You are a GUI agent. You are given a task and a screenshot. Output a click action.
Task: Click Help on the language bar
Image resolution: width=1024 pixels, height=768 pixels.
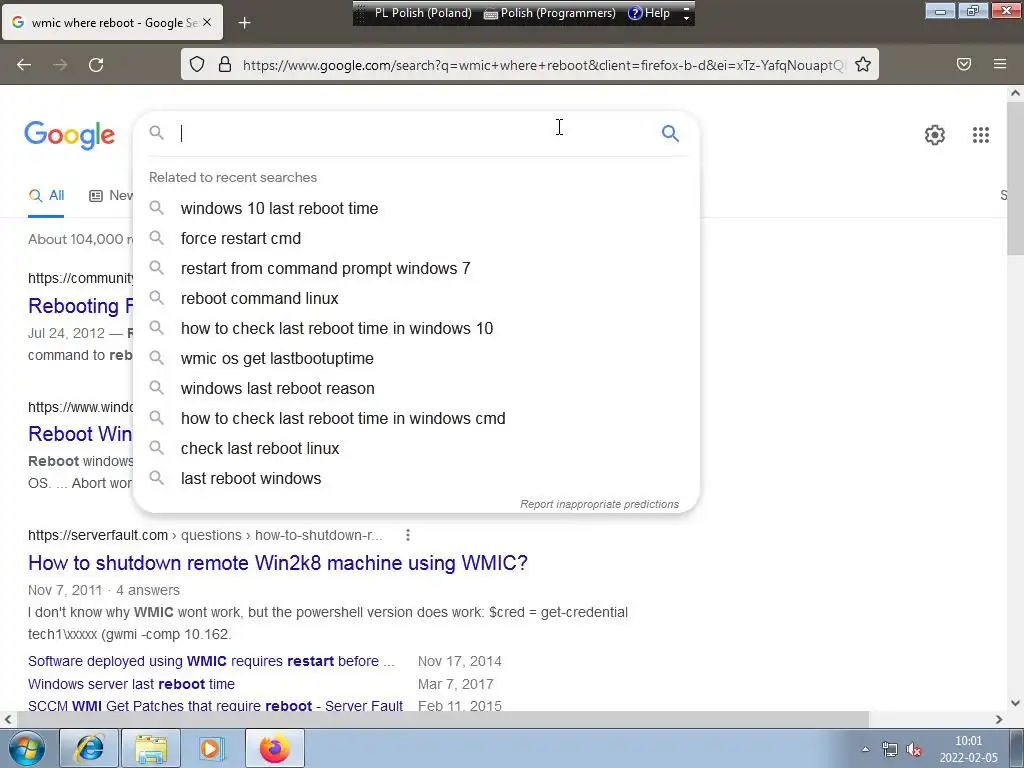[648, 13]
